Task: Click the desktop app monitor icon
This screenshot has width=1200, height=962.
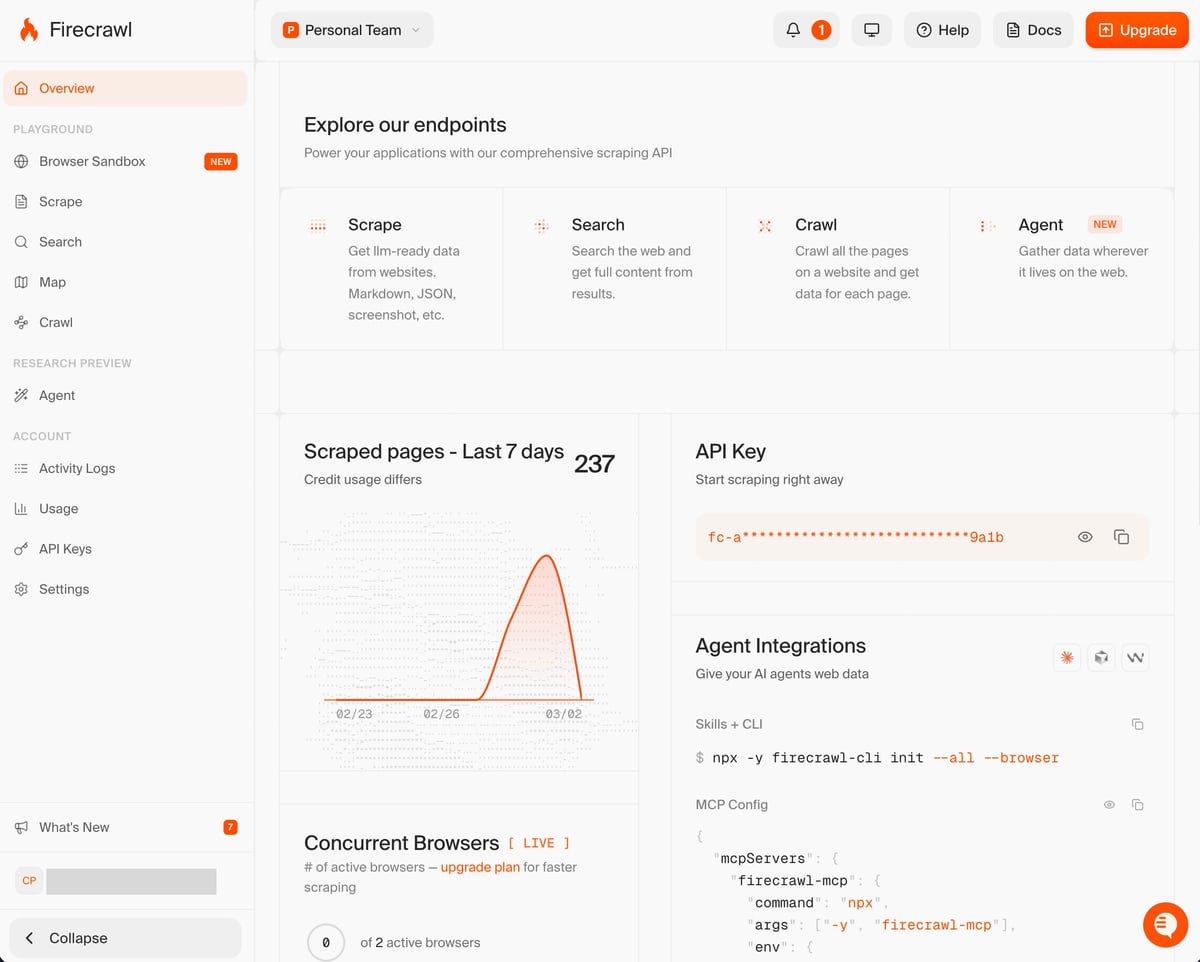Action: [871, 30]
